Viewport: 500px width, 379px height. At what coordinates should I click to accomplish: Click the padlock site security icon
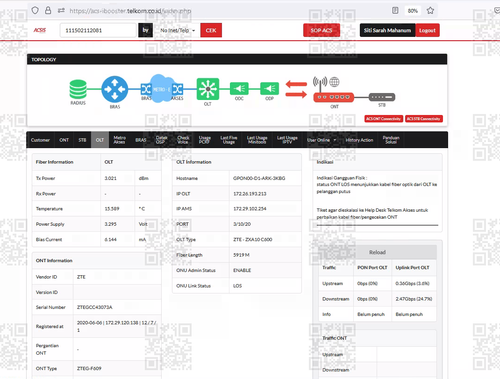pyautogui.click(x=48, y=10)
